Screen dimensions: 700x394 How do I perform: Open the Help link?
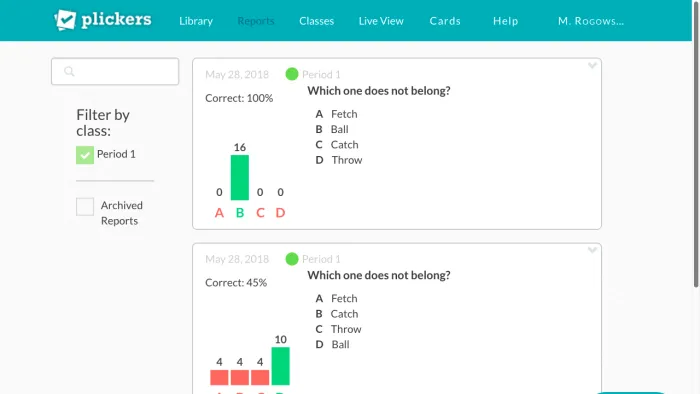[x=505, y=21]
